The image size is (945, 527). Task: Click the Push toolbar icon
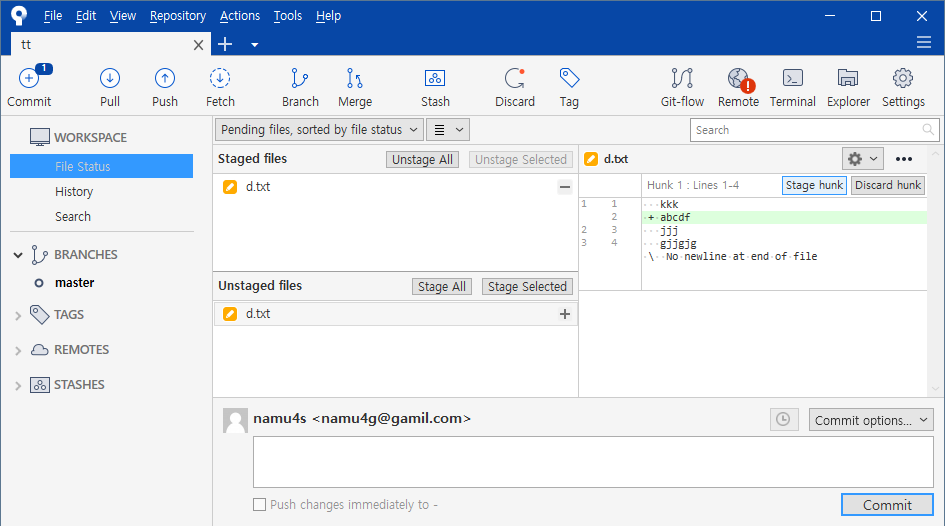click(165, 86)
